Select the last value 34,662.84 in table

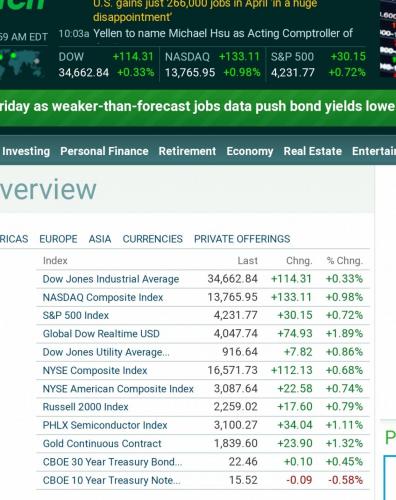click(233, 279)
